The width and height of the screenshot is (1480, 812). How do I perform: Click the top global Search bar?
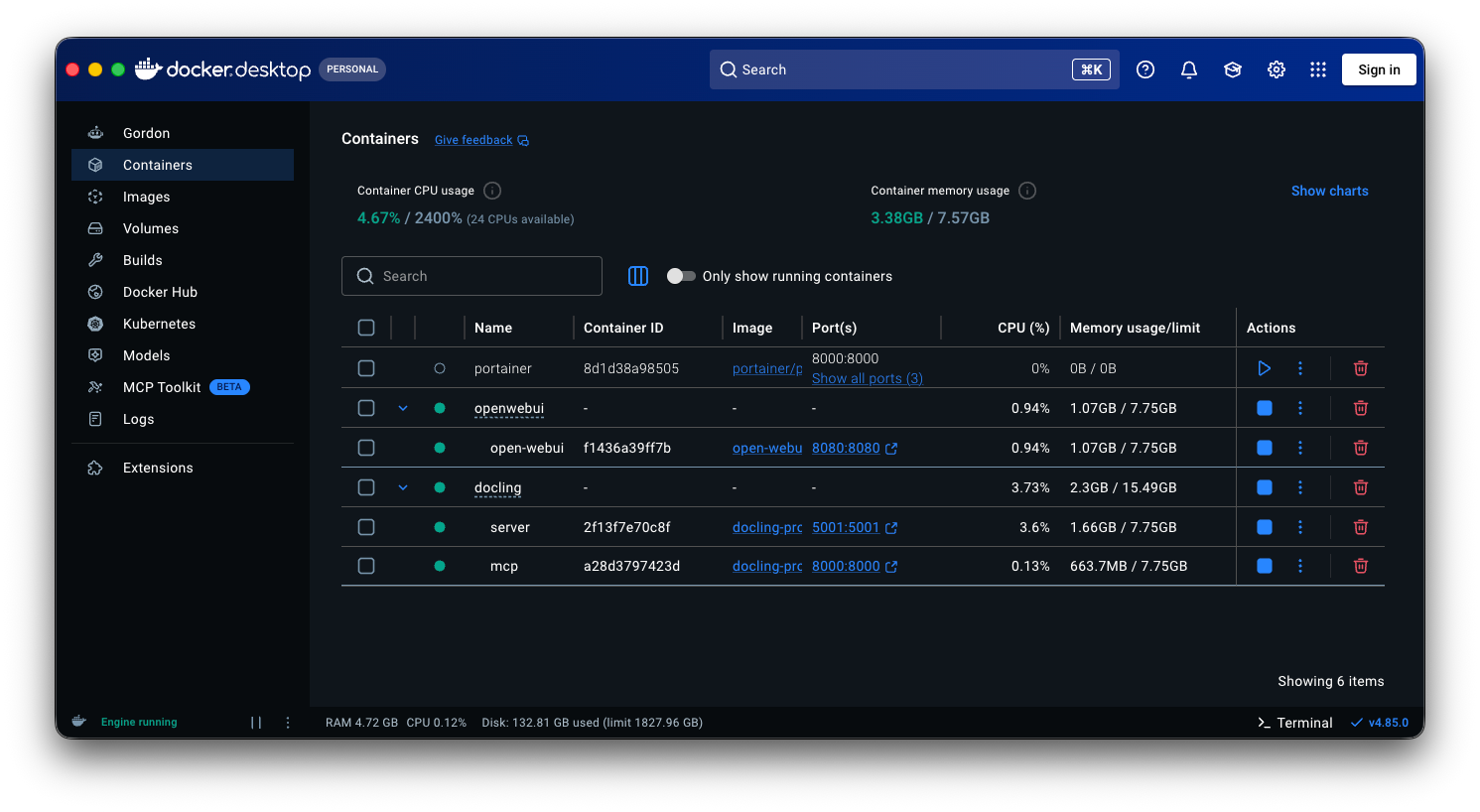[x=914, y=69]
